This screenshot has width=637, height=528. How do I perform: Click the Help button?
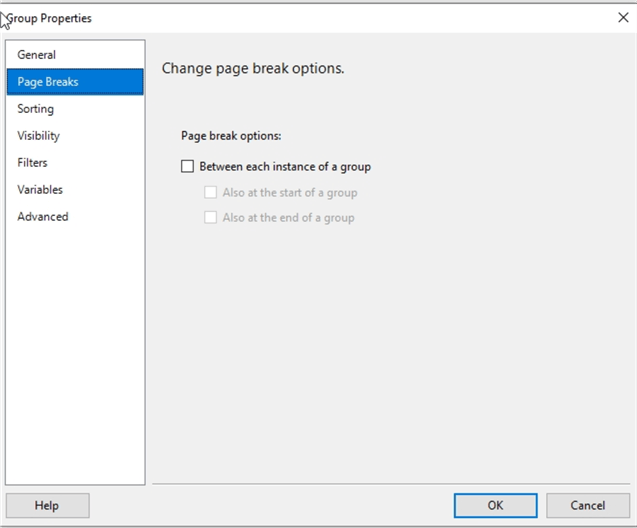[x=48, y=505]
